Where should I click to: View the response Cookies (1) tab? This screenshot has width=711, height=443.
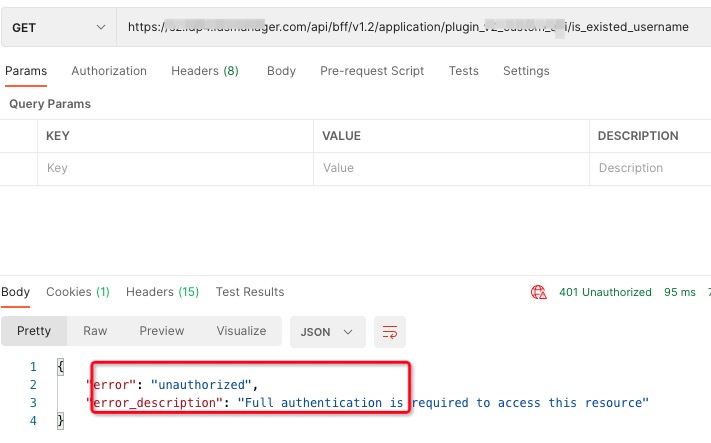(78, 292)
